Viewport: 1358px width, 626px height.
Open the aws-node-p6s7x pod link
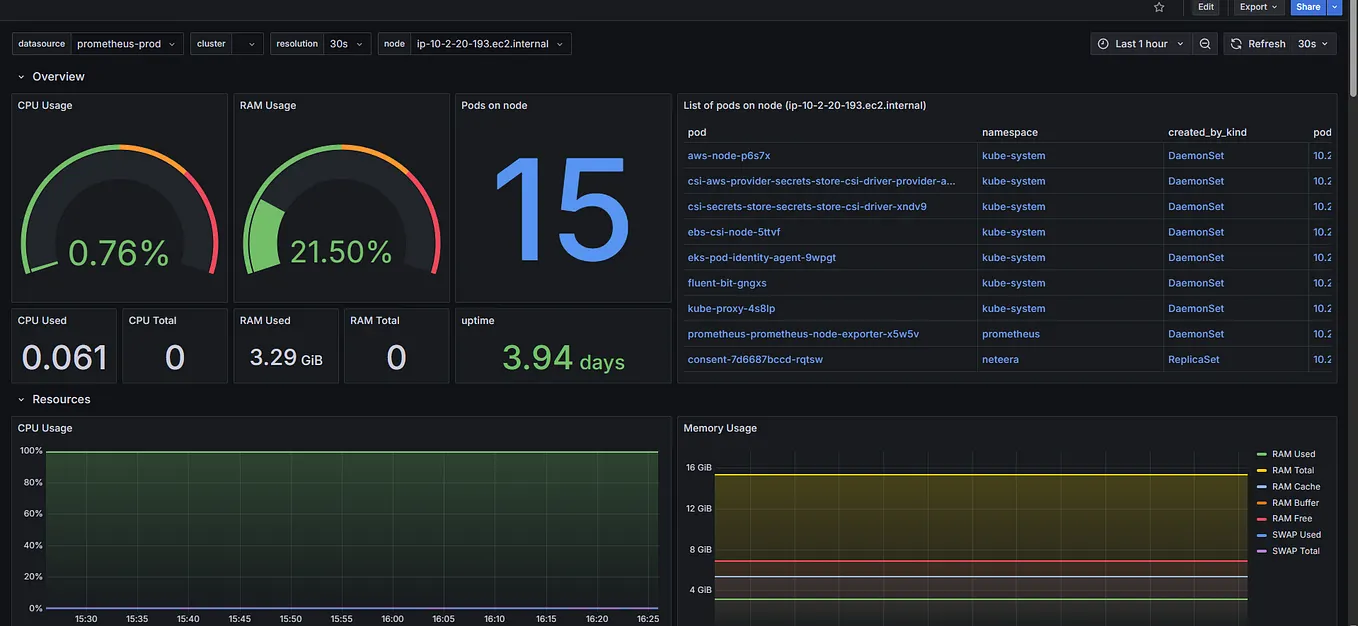(x=729, y=156)
